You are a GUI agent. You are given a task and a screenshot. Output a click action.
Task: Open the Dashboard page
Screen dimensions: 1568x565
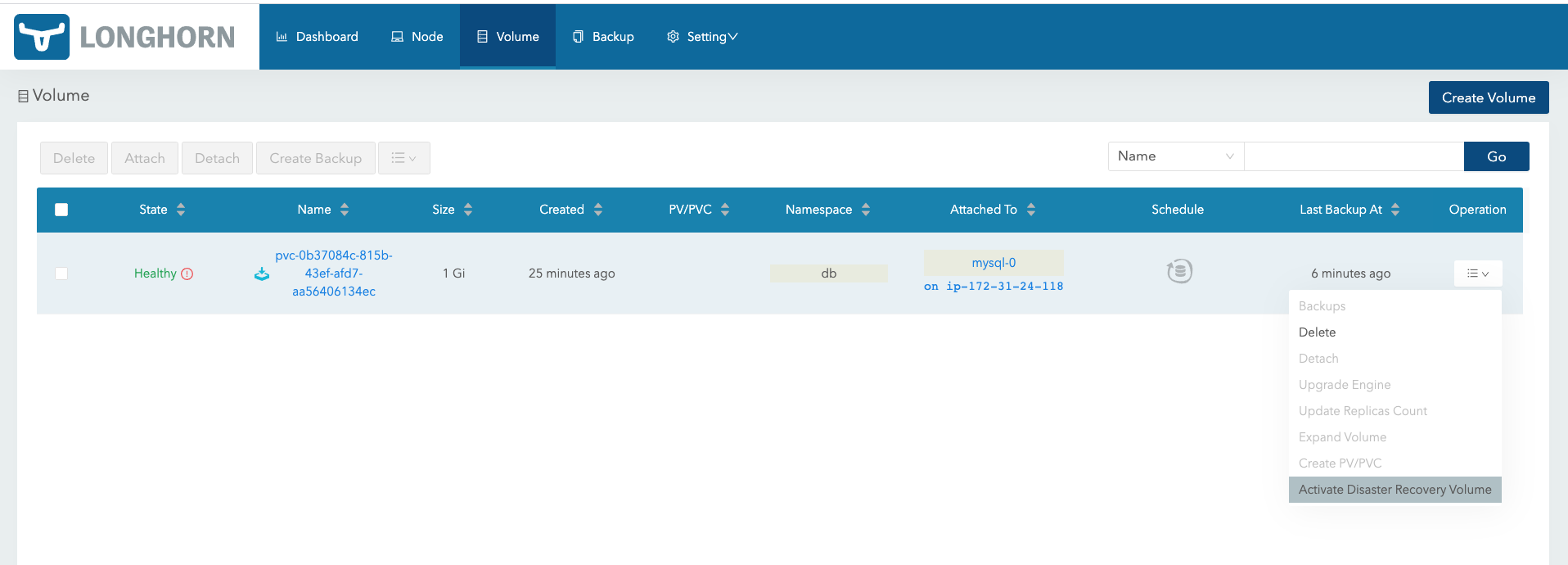(318, 37)
